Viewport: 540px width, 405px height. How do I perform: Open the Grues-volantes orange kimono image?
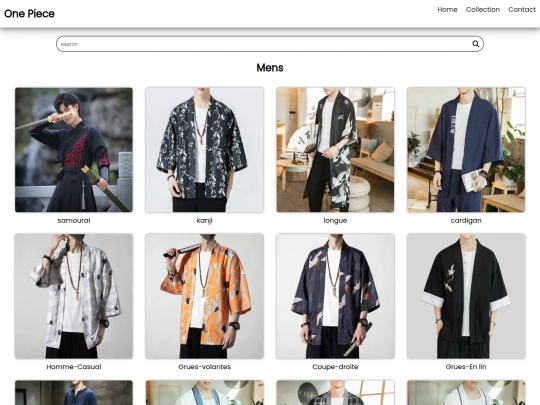coord(205,296)
